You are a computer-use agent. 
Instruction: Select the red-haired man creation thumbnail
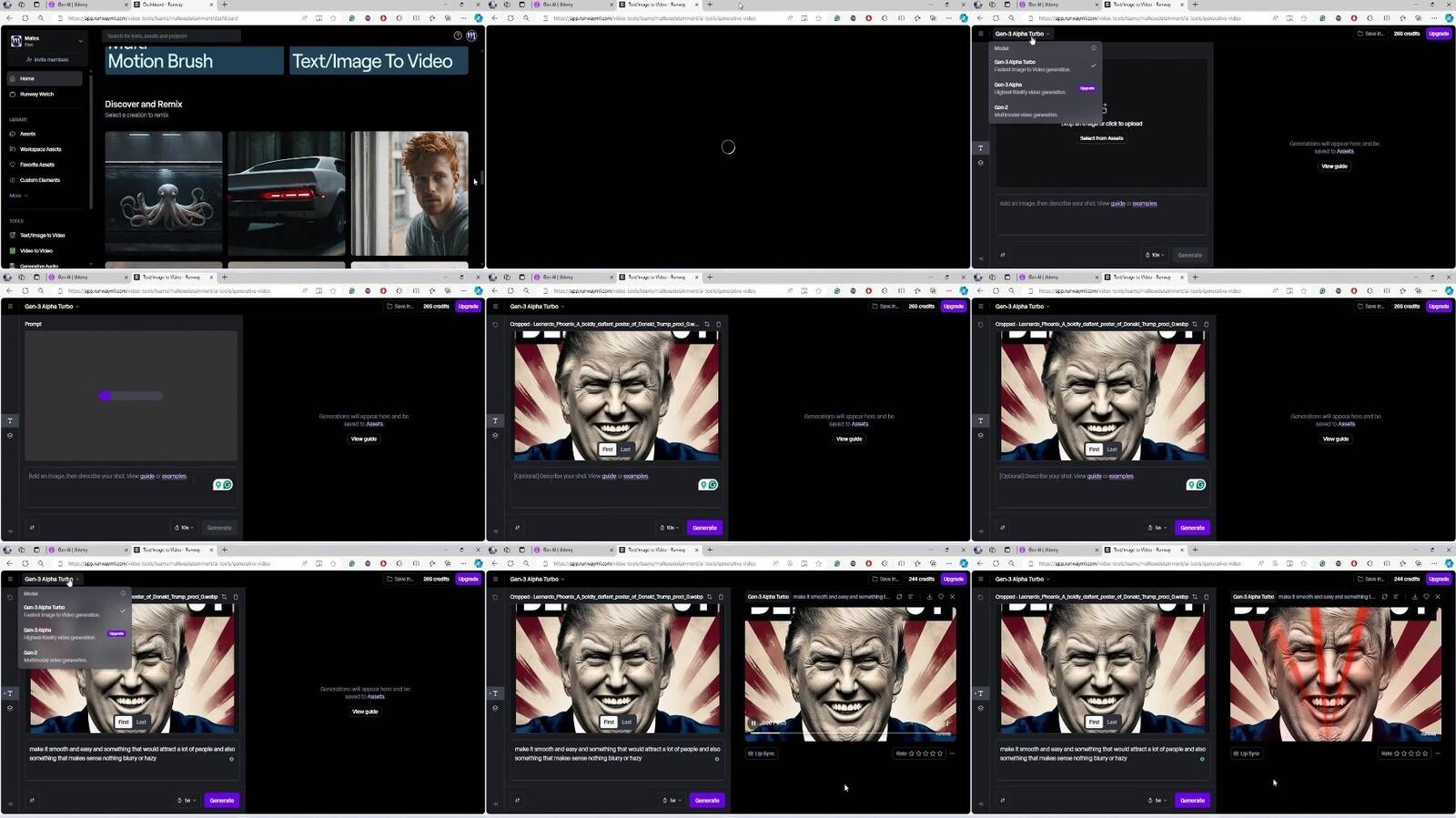point(409,193)
